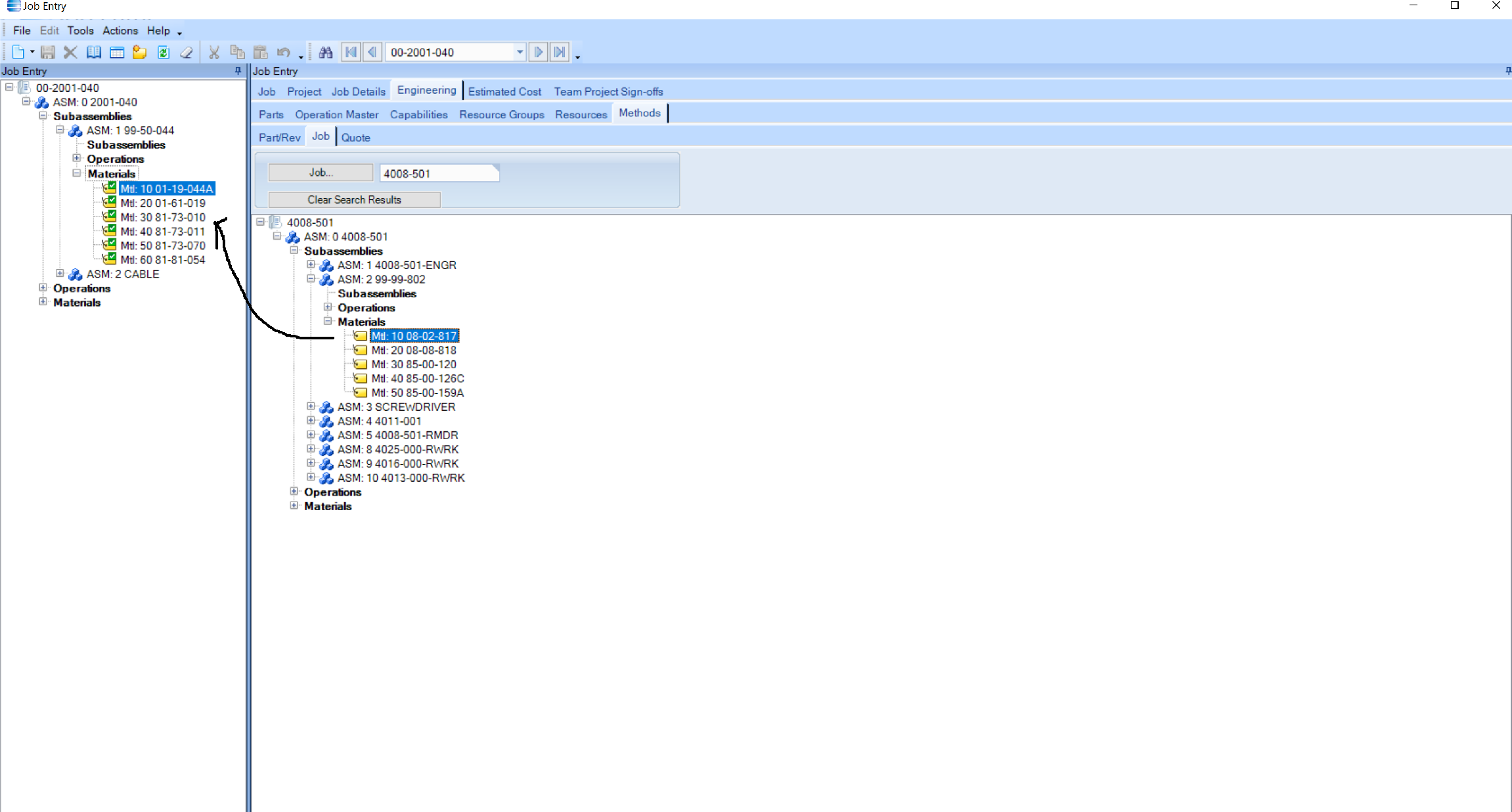This screenshot has width=1512, height=812.
Task: Expand ASM: 2 CABLE in left tree
Action: pyautogui.click(x=60, y=274)
